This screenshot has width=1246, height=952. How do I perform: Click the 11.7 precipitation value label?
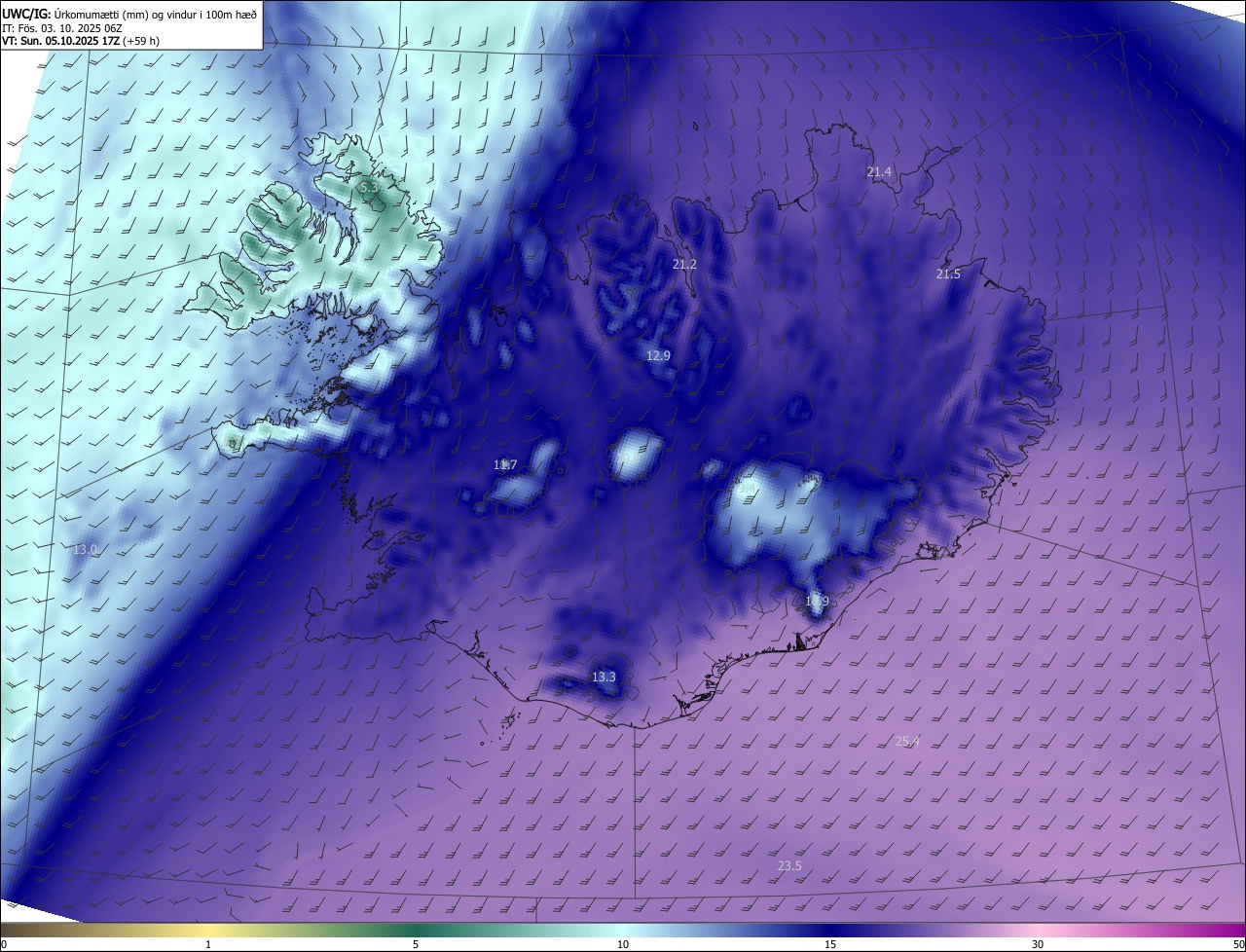[x=505, y=465]
